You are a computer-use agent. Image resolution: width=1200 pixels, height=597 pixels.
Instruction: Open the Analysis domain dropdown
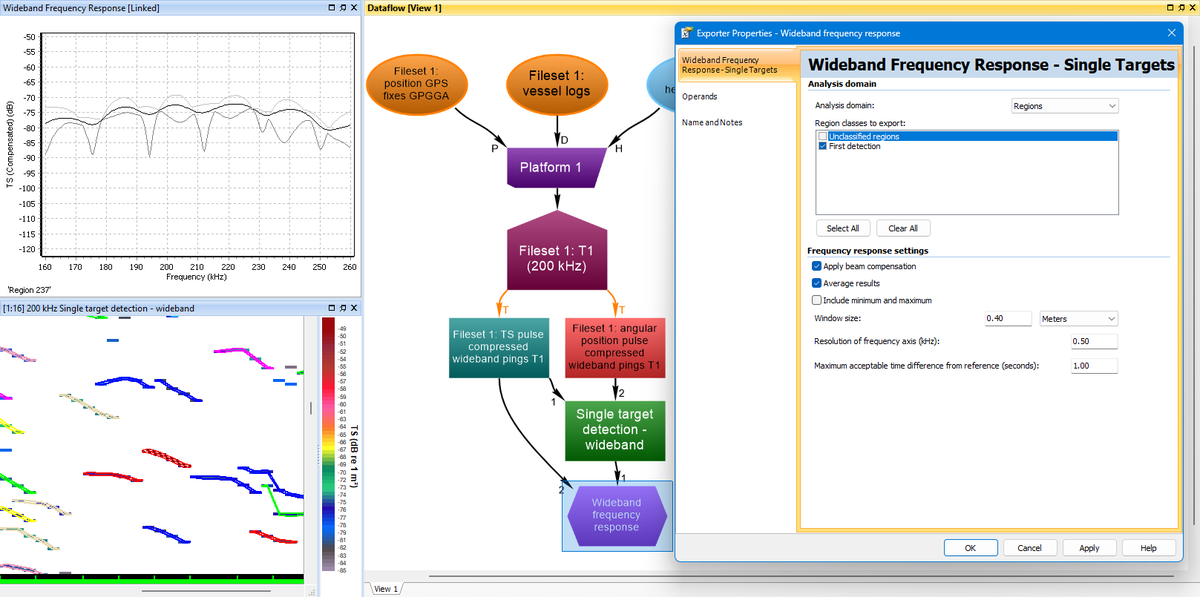[1064, 105]
